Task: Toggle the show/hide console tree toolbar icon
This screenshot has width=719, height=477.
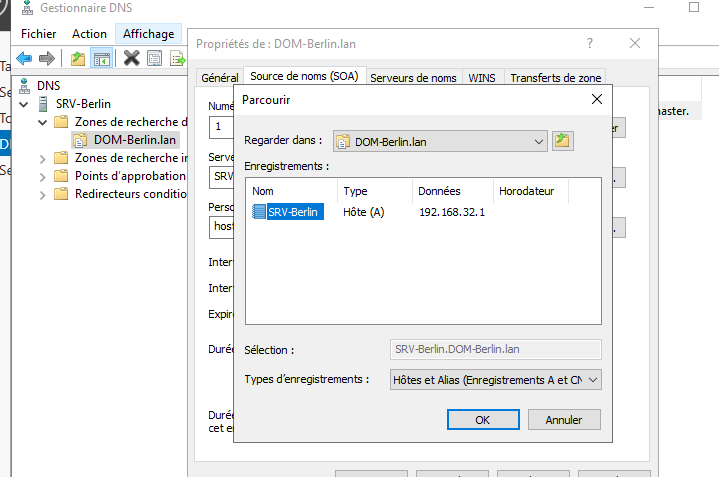Action: point(101,59)
